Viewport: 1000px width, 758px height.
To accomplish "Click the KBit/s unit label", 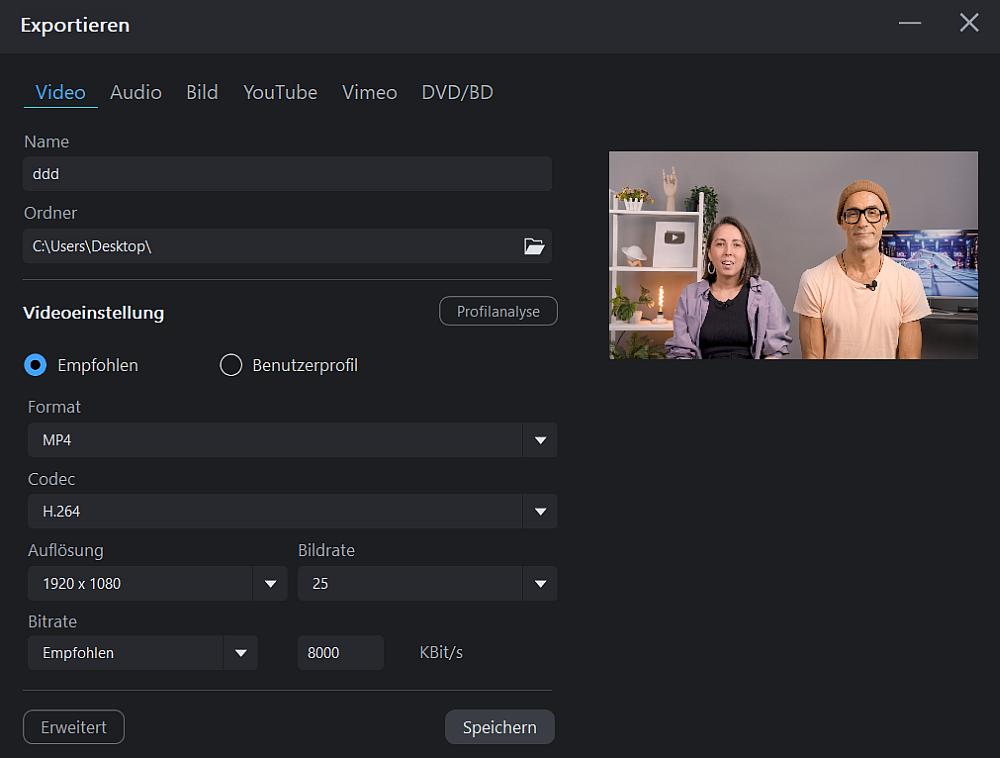I will (x=441, y=653).
